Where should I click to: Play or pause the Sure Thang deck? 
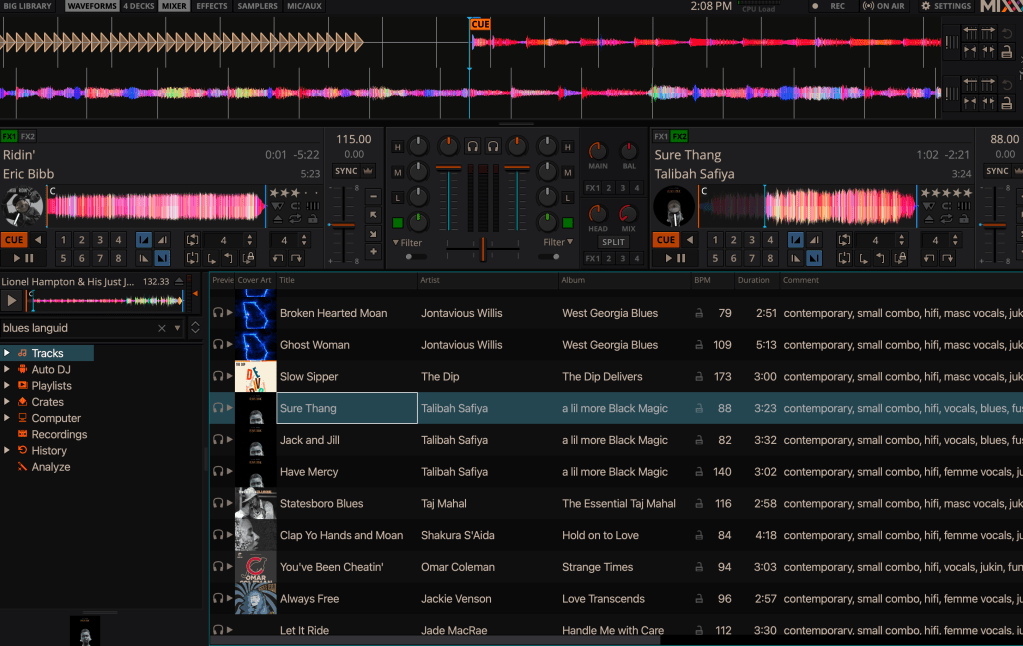point(666,259)
